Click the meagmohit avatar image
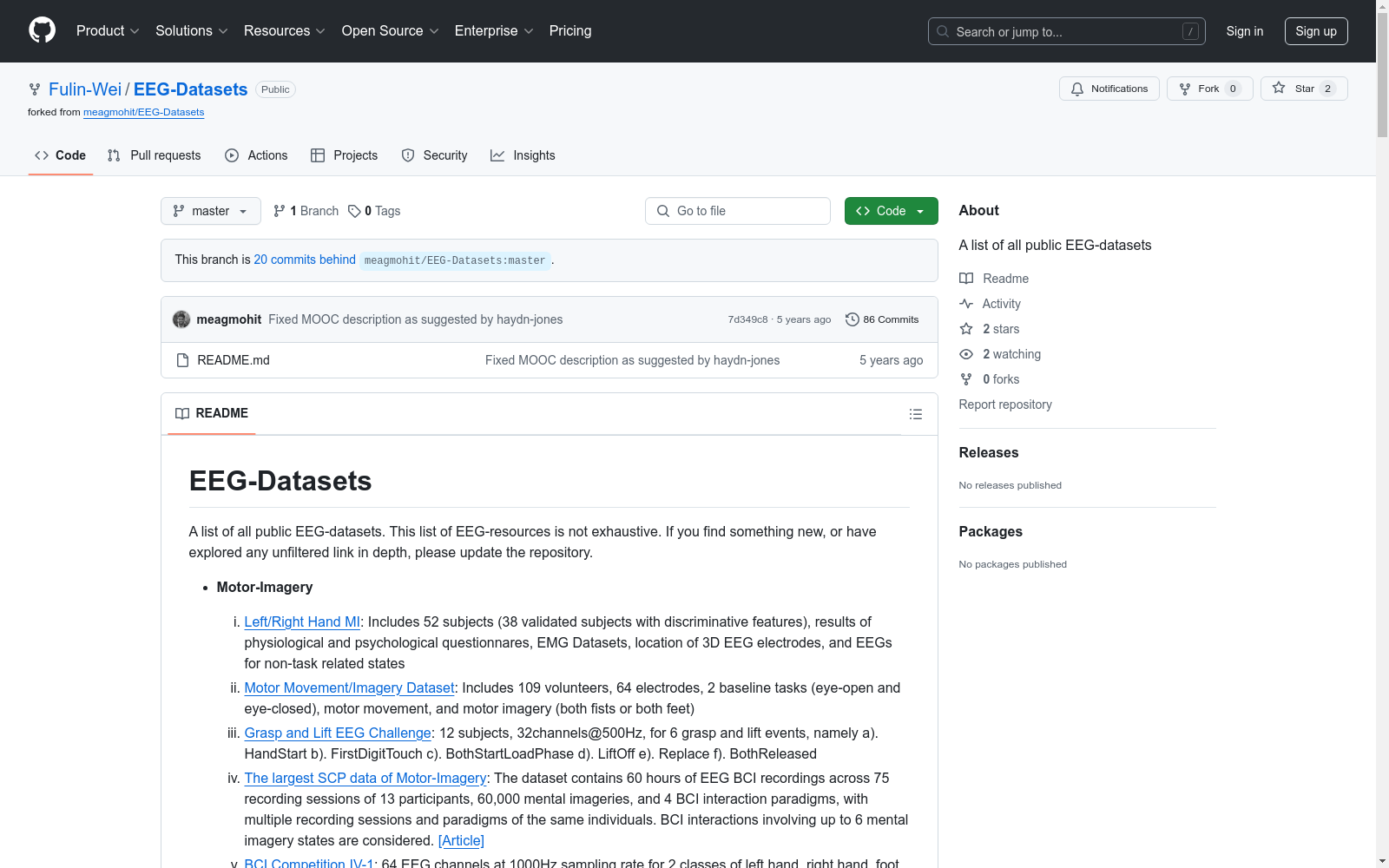The width and height of the screenshot is (1389, 868). click(181, 319)
